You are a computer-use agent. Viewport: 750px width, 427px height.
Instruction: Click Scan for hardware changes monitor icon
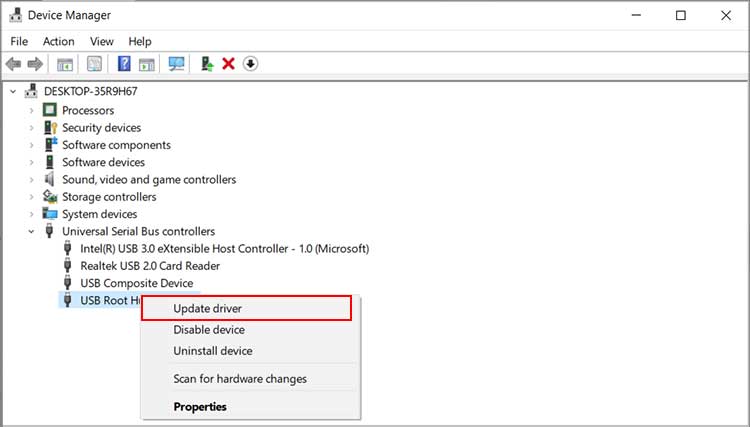coord(176,64)
